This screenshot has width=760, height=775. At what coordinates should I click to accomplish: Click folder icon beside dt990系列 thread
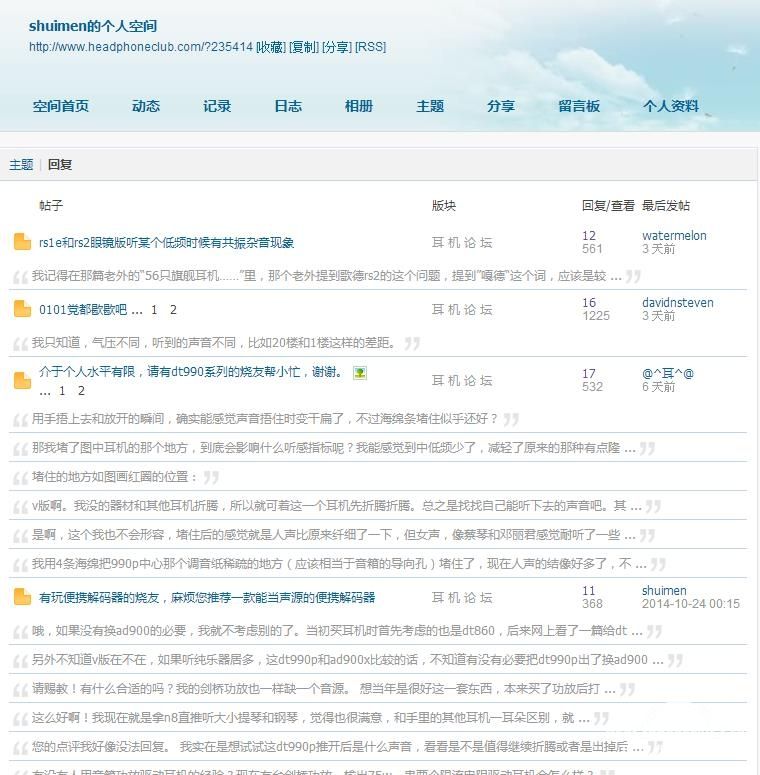22,381
